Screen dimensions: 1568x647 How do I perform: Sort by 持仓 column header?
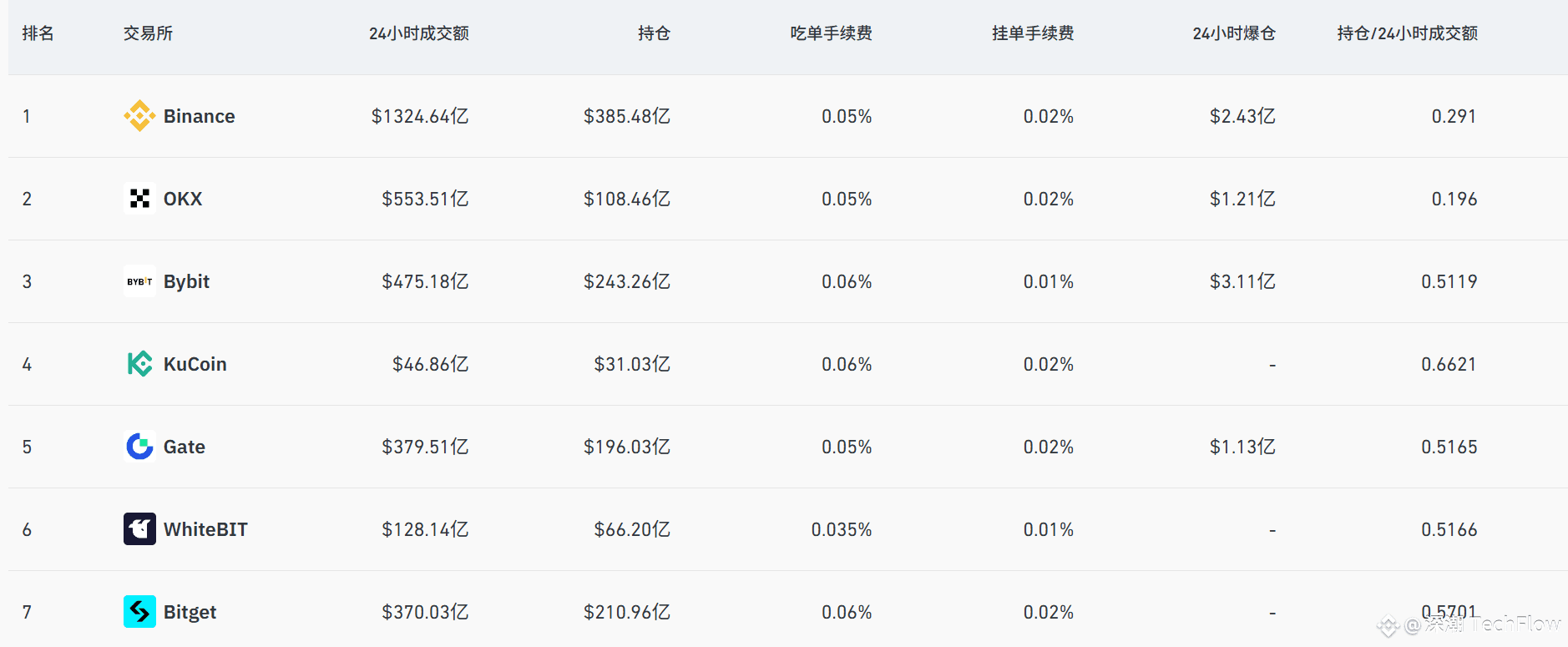[x=654, y=33]
